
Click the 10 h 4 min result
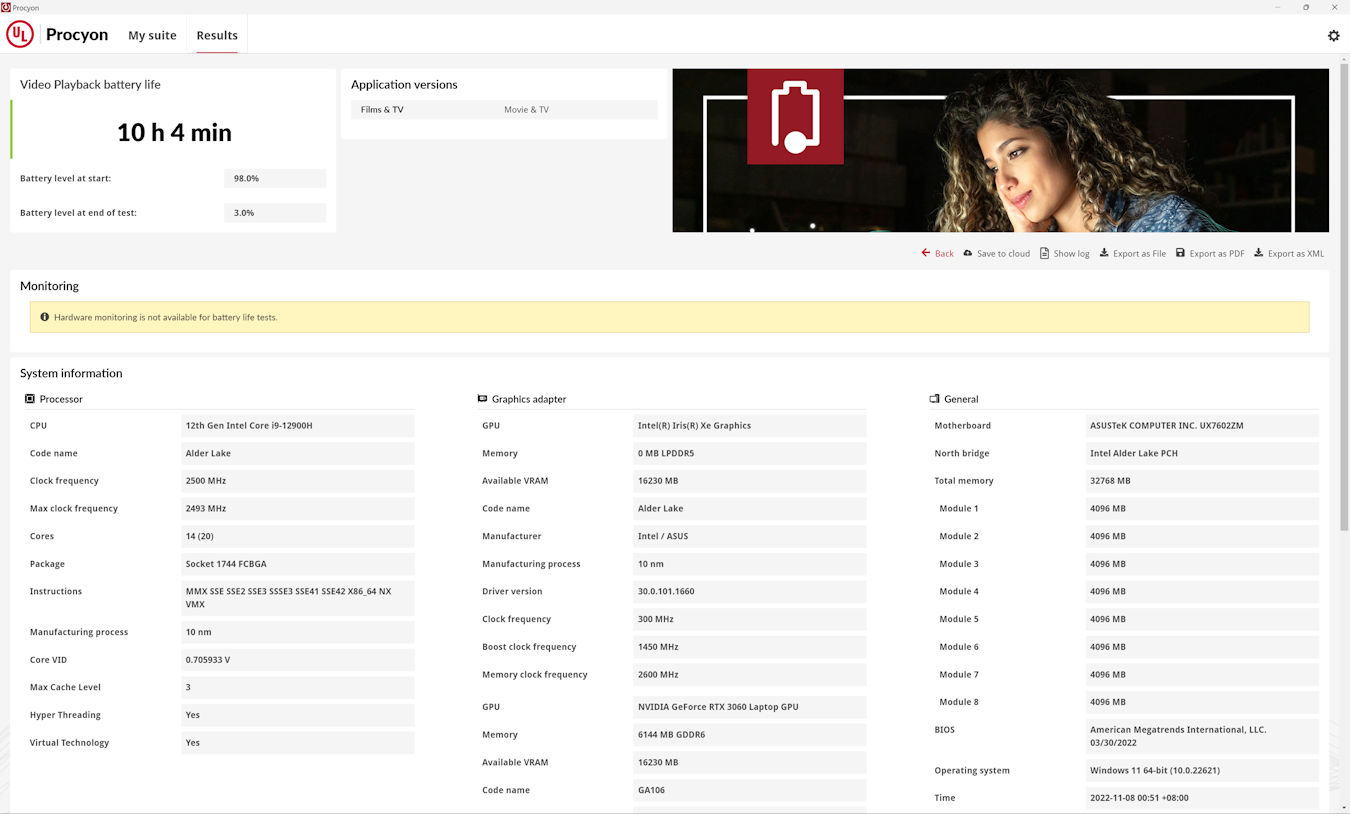pos(174,132)
